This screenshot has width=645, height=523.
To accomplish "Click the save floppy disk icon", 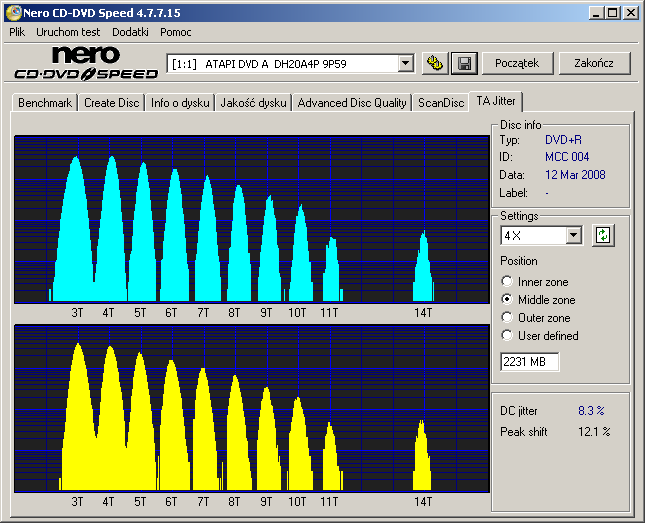I will 464,63.
